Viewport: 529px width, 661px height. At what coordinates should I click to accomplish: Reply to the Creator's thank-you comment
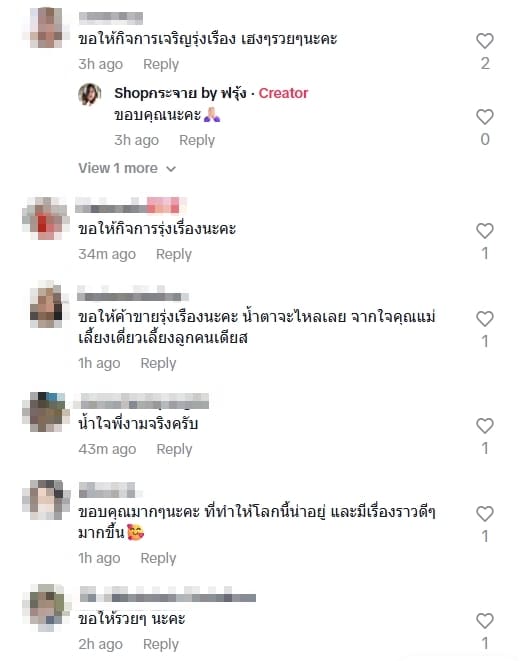click(x=197, y=140)
